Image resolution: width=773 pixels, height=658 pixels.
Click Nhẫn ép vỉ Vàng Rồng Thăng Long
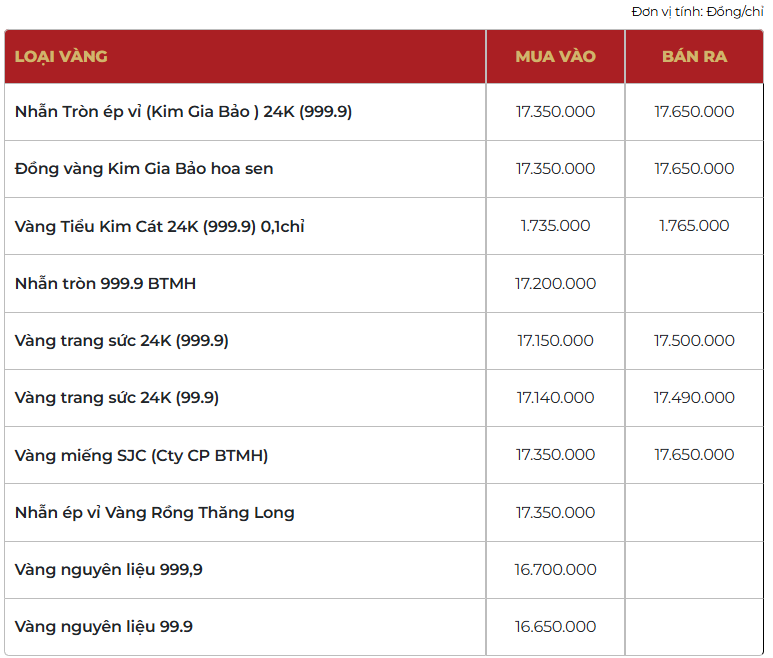point(155,513)
